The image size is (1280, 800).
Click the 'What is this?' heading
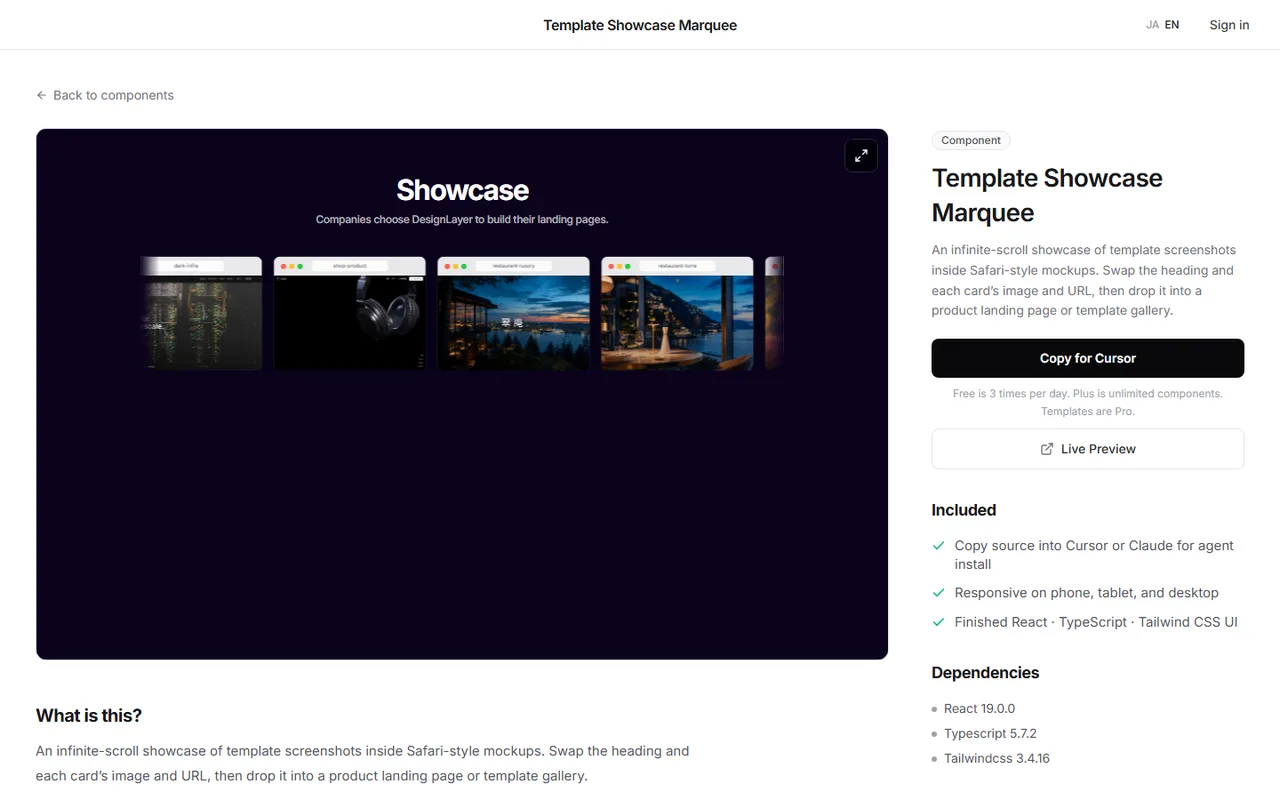89,715
